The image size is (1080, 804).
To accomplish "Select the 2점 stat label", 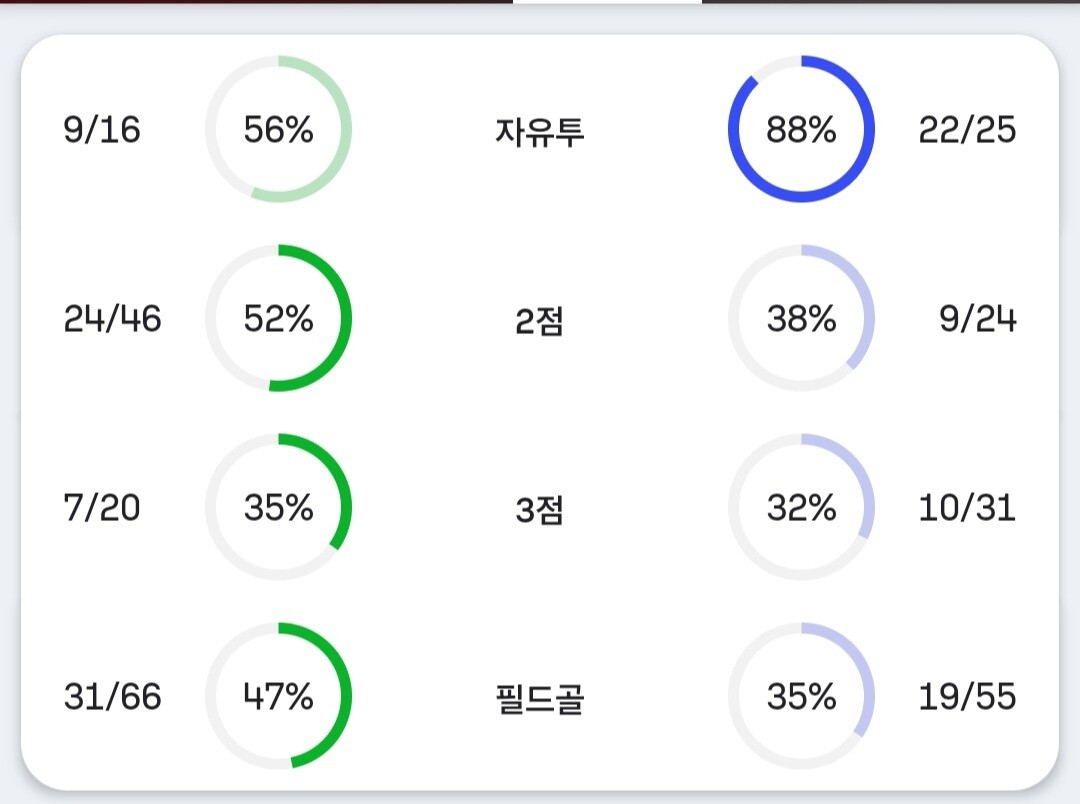I will click(x=539, y=320).
